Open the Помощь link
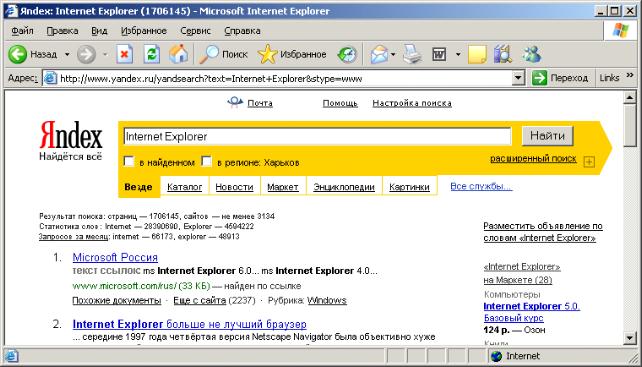 tap(340, 103)
